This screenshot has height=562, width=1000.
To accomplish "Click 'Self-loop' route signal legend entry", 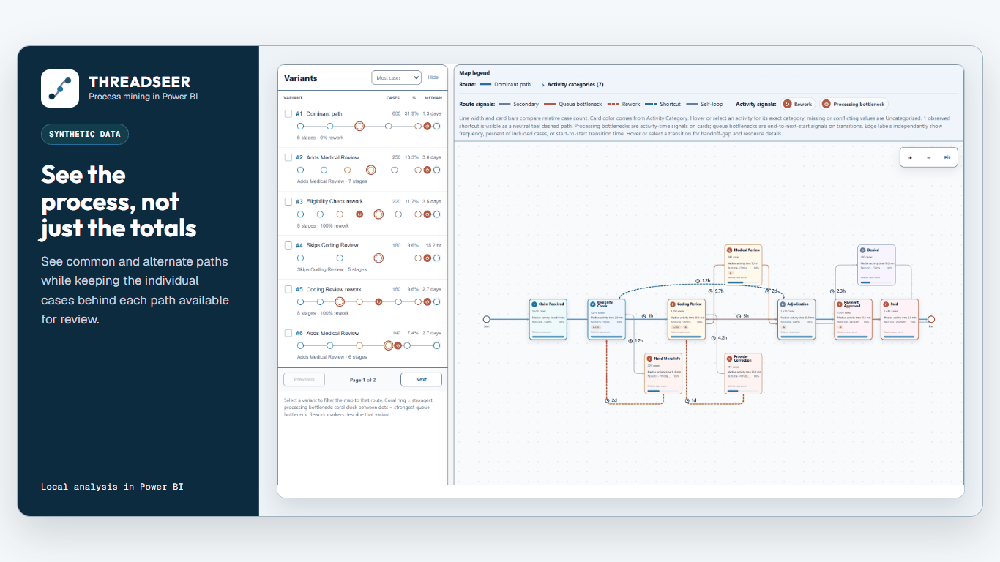I will (705, 104).
